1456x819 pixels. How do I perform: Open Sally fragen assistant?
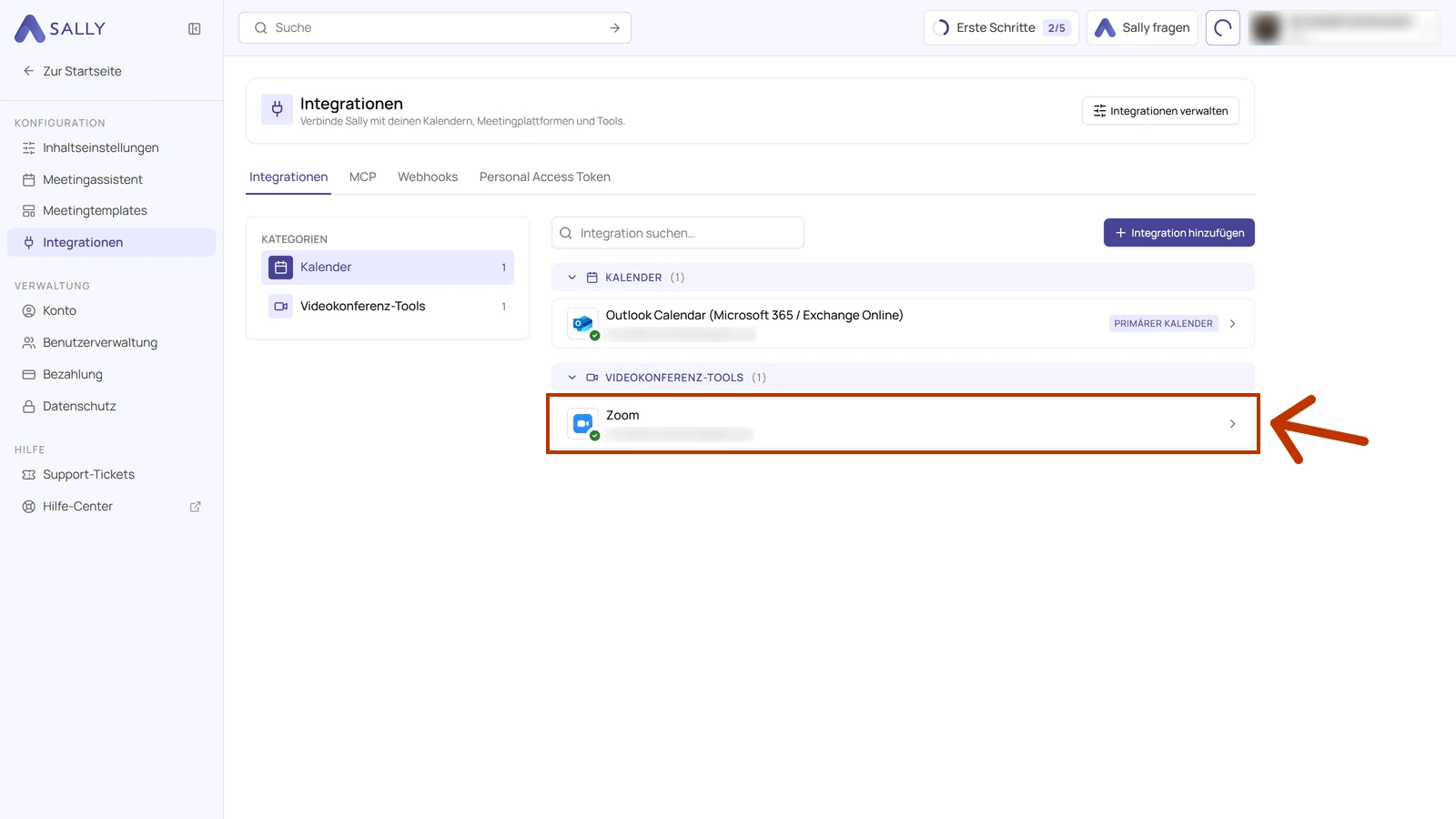(1142, 27)
